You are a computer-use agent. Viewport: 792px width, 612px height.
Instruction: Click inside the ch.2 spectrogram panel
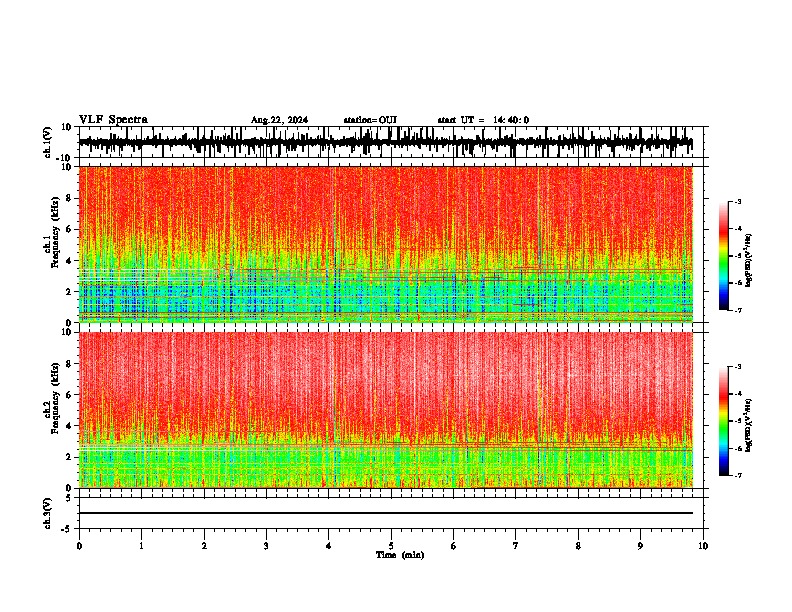tap(385, 410)
